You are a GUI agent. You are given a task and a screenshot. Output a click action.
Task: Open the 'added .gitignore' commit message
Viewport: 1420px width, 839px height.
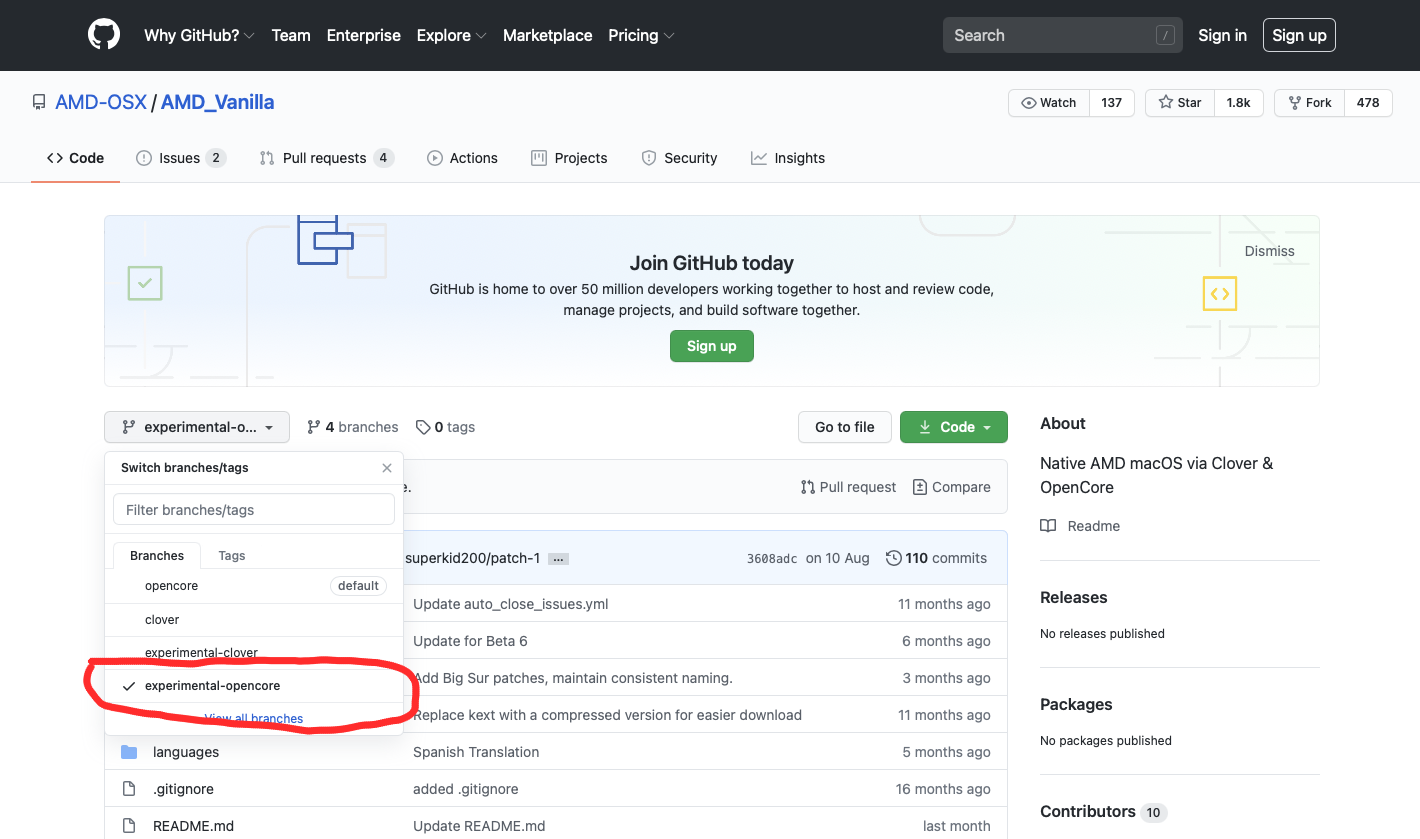(466, 789)
